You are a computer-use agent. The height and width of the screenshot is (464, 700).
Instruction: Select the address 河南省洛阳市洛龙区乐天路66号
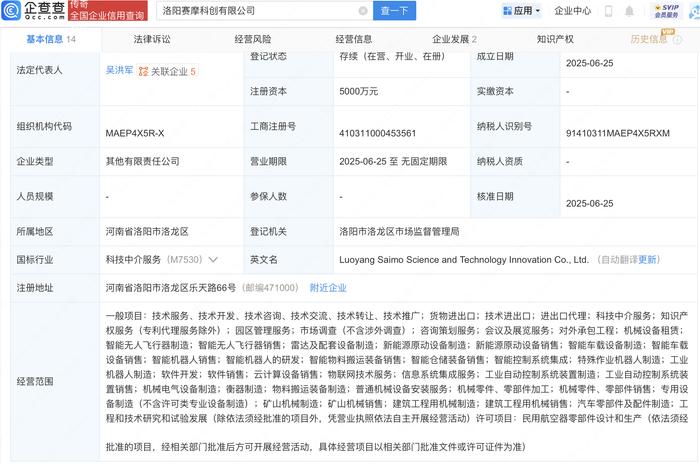(171, 288)
